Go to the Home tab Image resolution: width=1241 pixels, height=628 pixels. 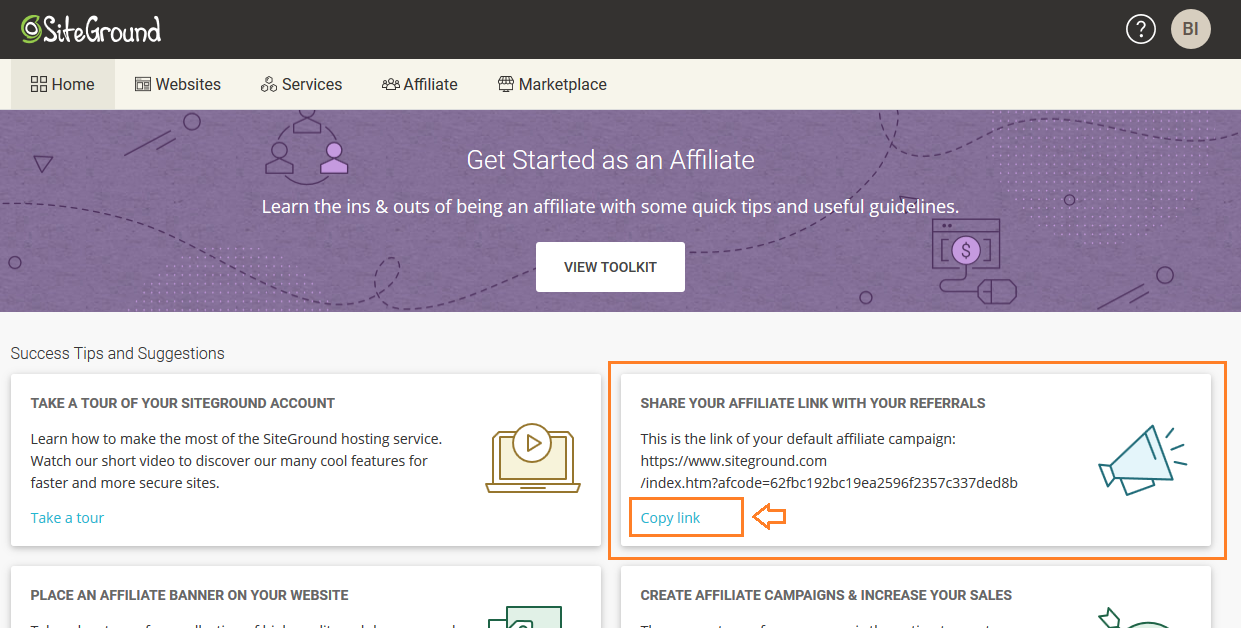[63, 84]
